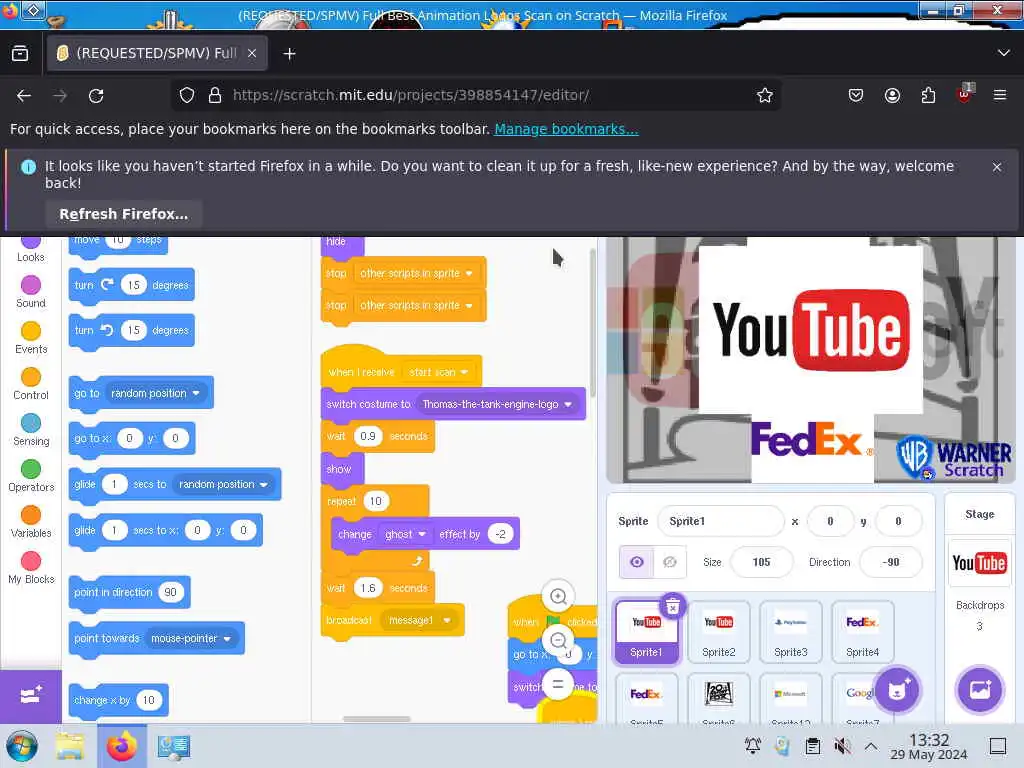
Task: Select Sprite4 FedEx thumbnail
Action: click(x=863, y=633)
